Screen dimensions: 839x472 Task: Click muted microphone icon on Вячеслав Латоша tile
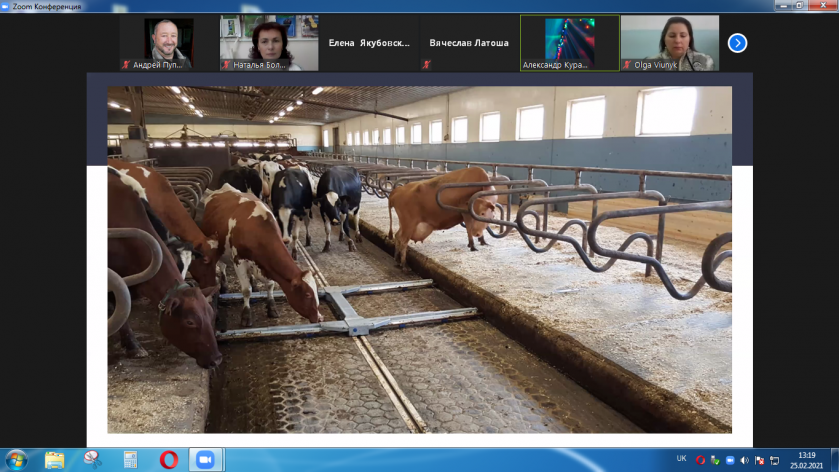(426, 65)
